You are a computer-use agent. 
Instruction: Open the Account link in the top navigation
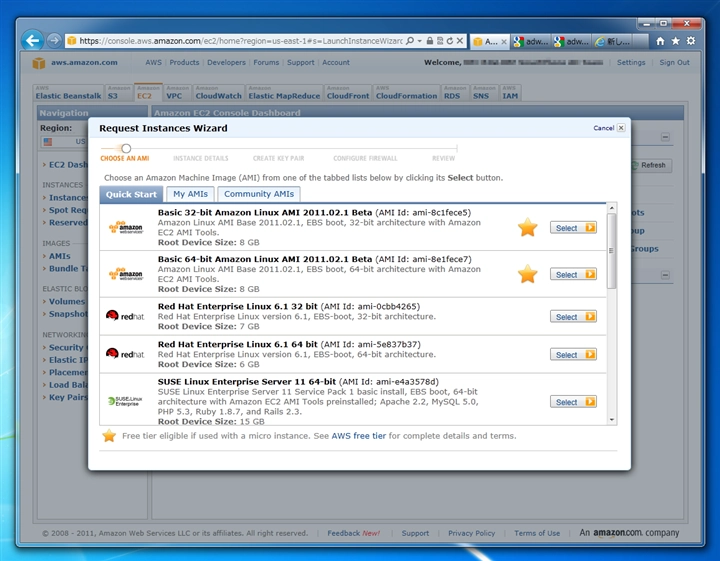pos(336,62)
